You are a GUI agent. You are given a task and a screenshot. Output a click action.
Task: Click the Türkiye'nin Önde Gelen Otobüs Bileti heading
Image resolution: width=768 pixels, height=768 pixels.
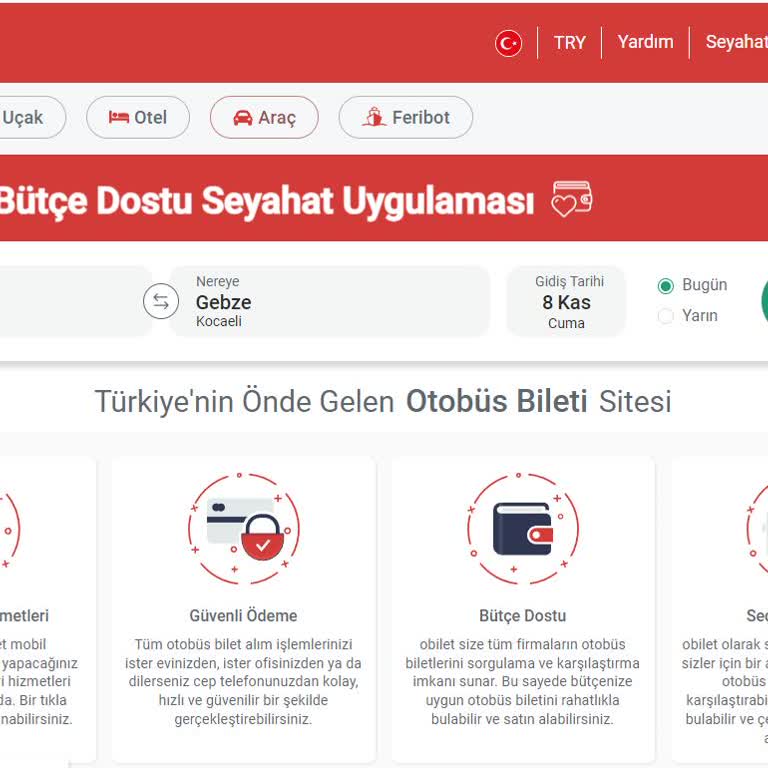[x=383, y=402]
